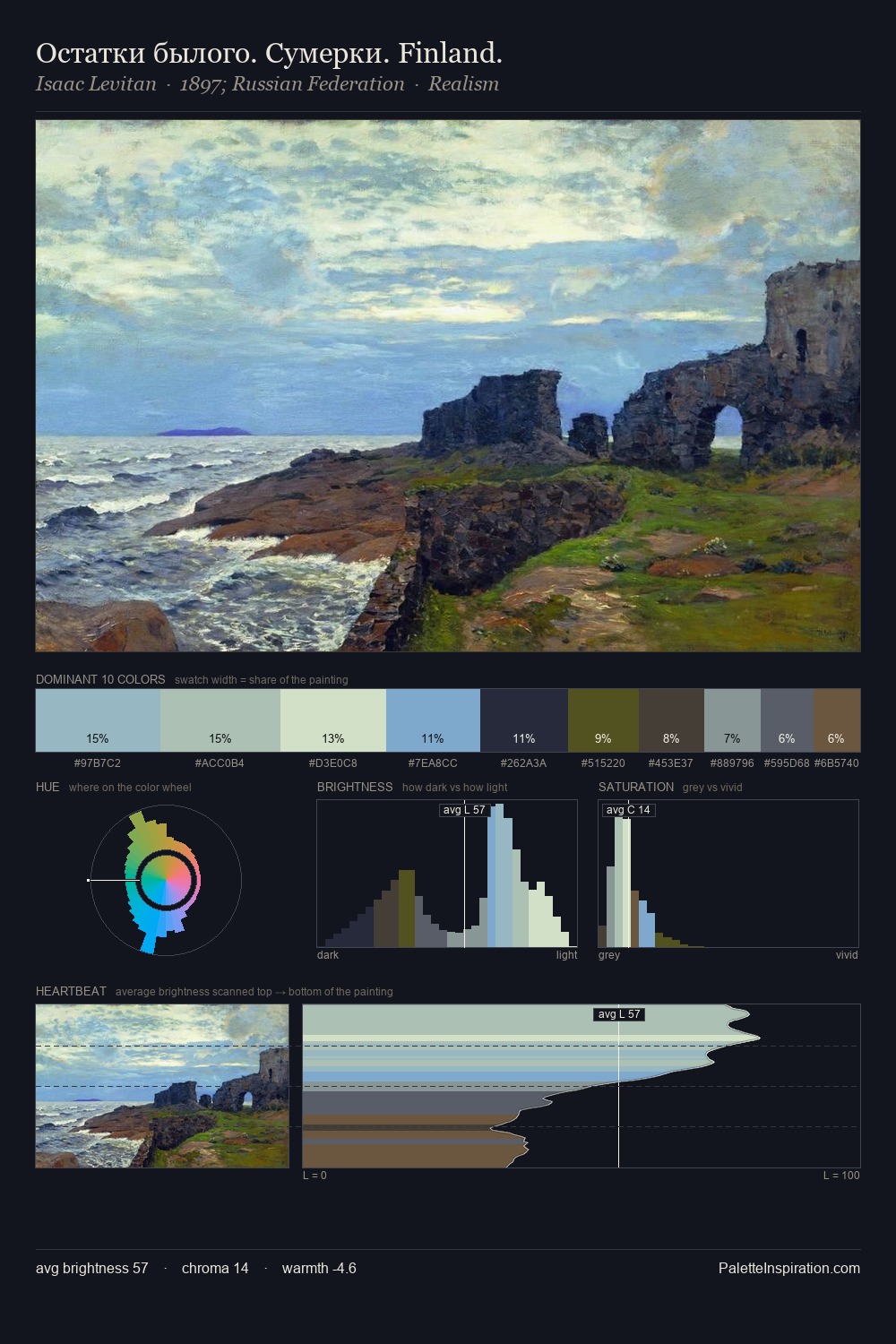
Task: Click the '#262A3A' hex code label
Action: [523, 763]
